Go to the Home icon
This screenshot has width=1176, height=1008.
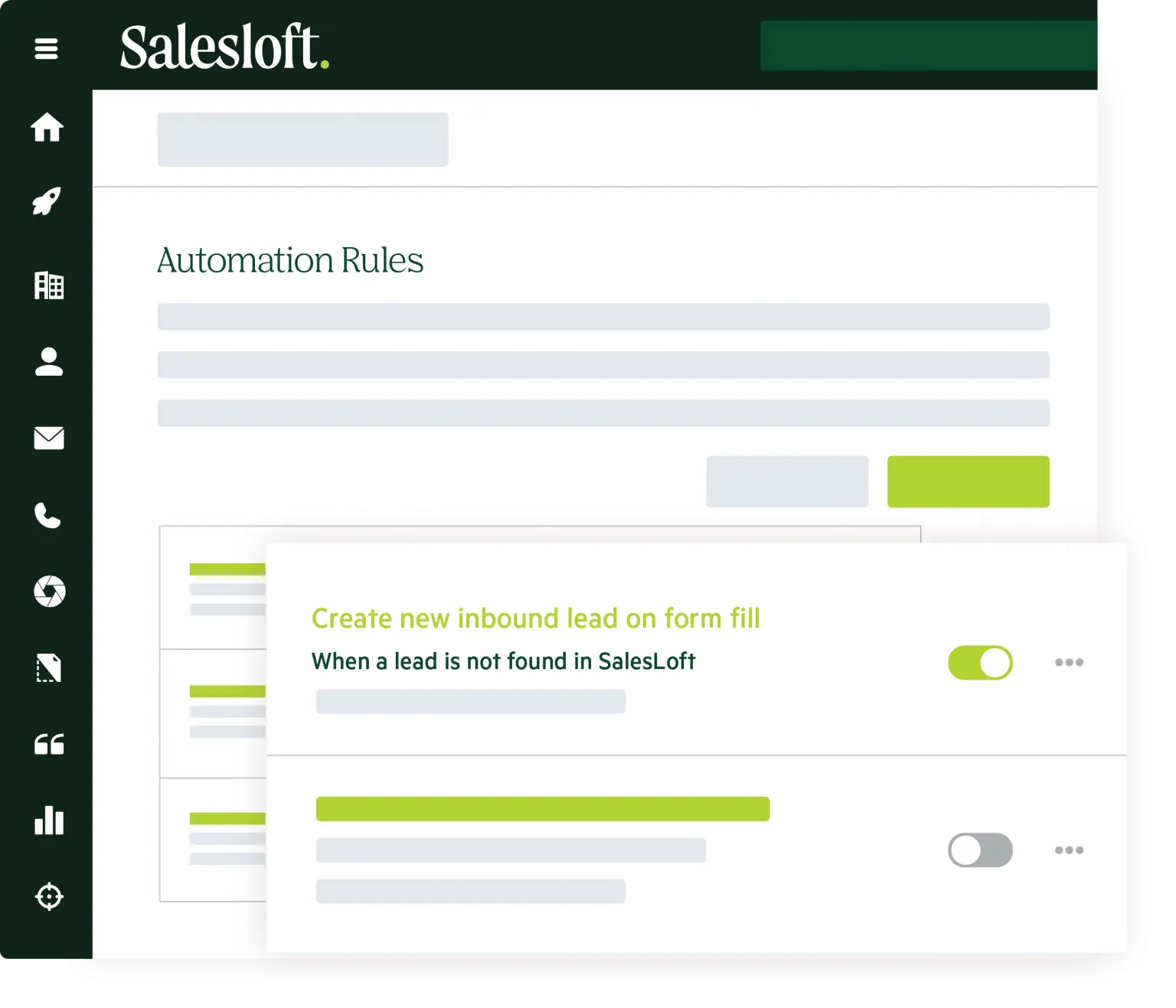(47, 127)
